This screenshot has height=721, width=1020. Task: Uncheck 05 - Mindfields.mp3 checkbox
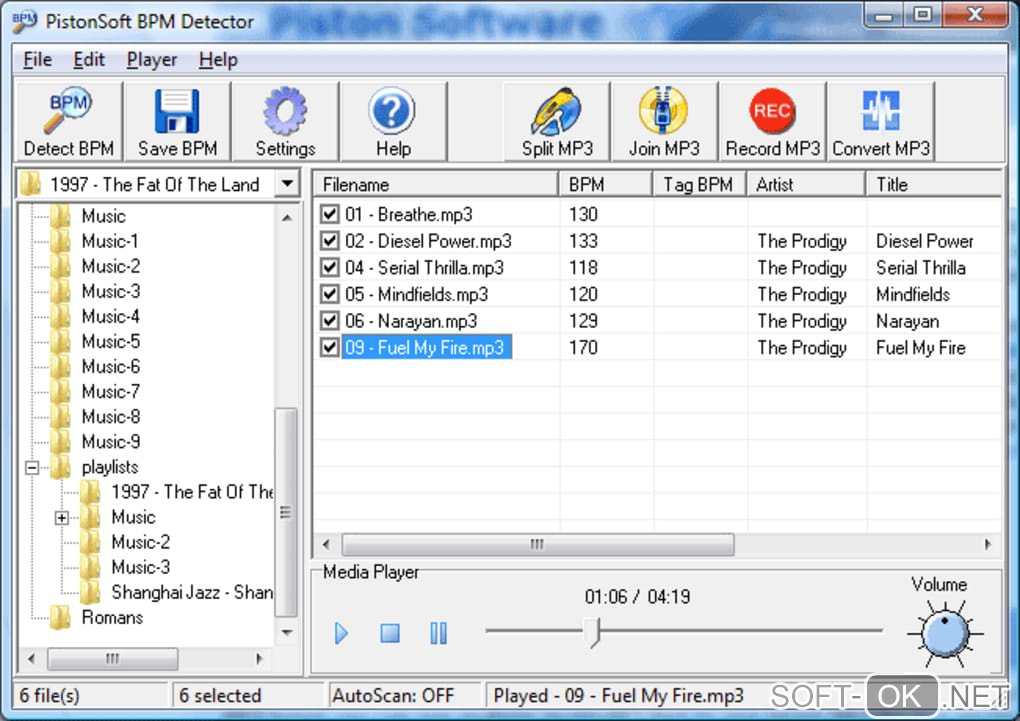pos(330,294)
